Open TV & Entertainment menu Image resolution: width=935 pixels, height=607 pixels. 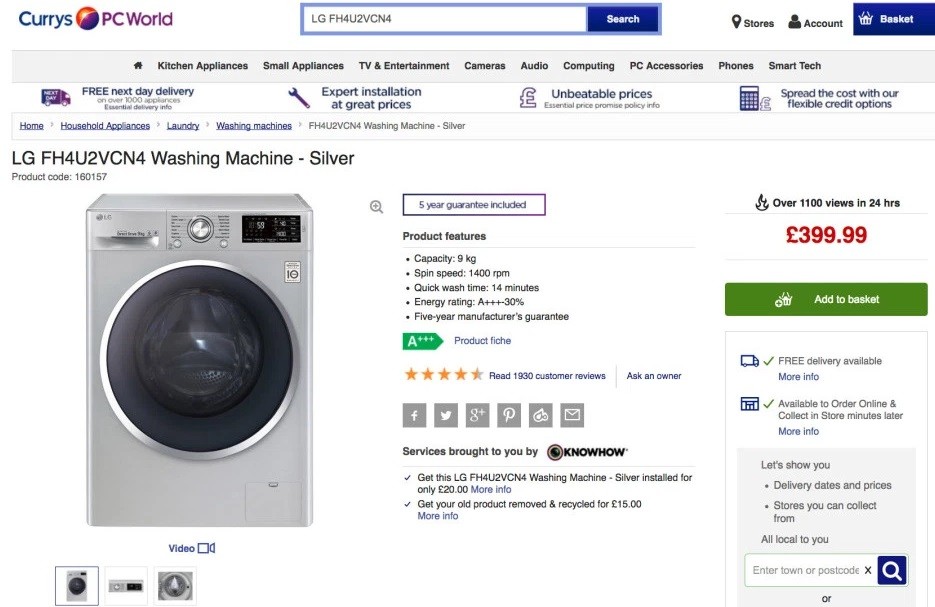pyautogui.click(x=404, y=66)
